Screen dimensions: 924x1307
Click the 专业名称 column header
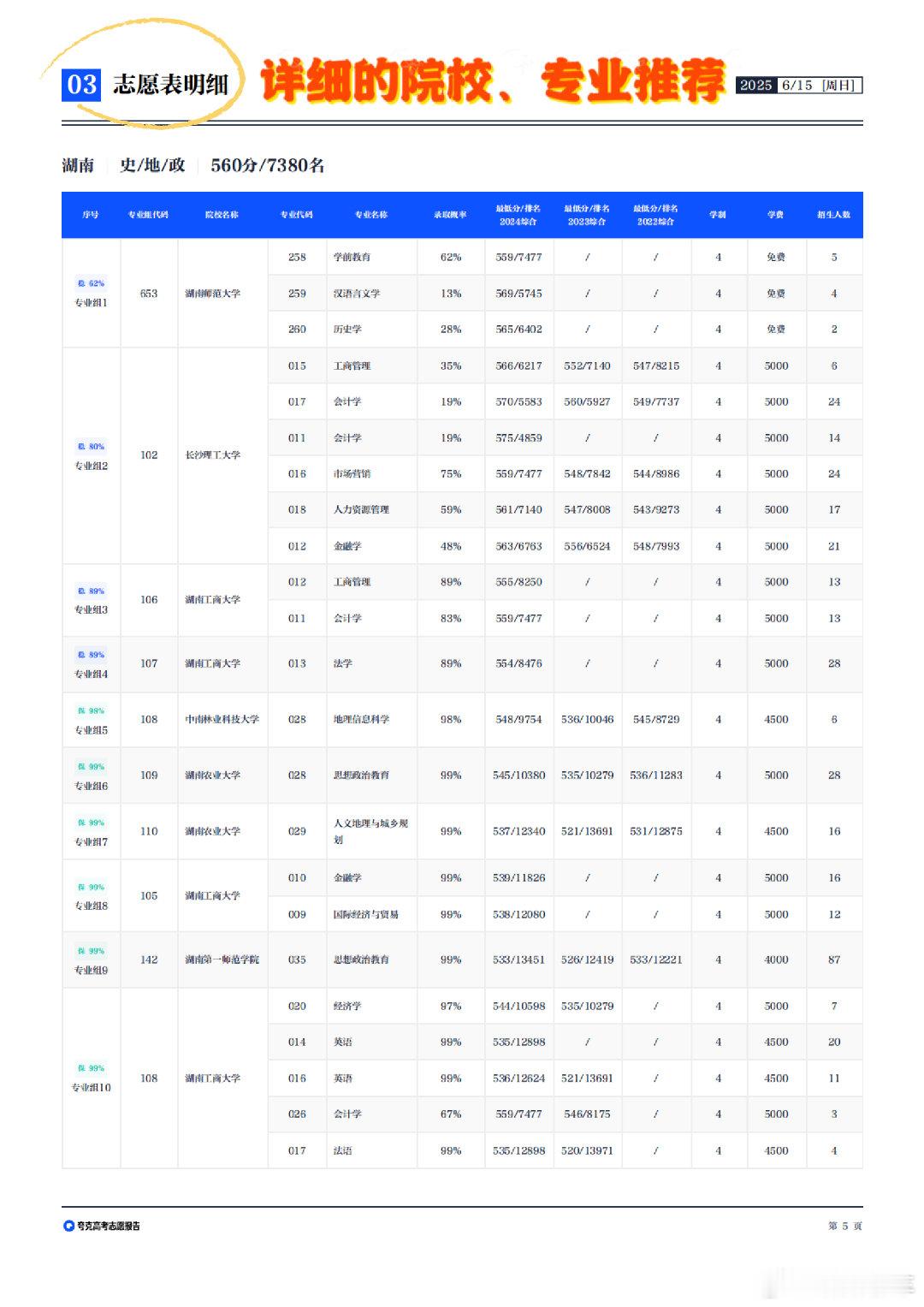tap(371, 215)
